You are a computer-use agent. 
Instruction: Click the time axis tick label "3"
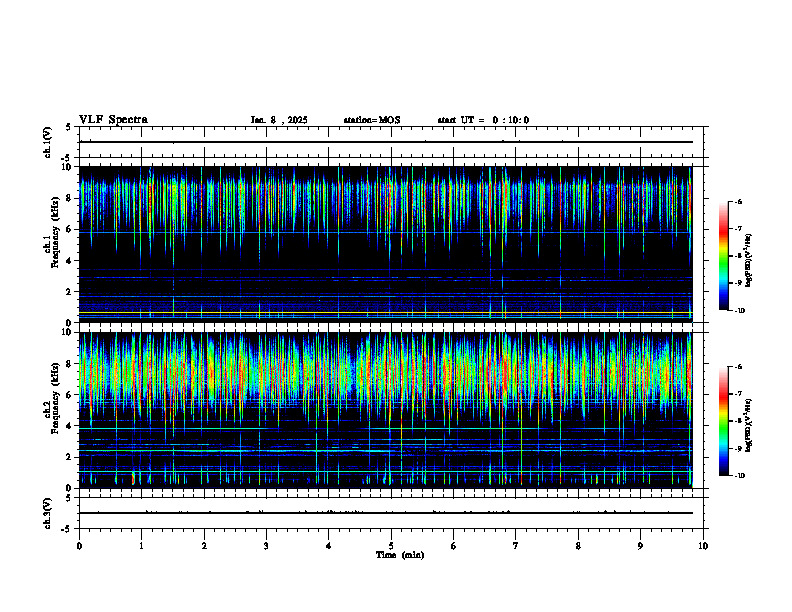point(266,546)
